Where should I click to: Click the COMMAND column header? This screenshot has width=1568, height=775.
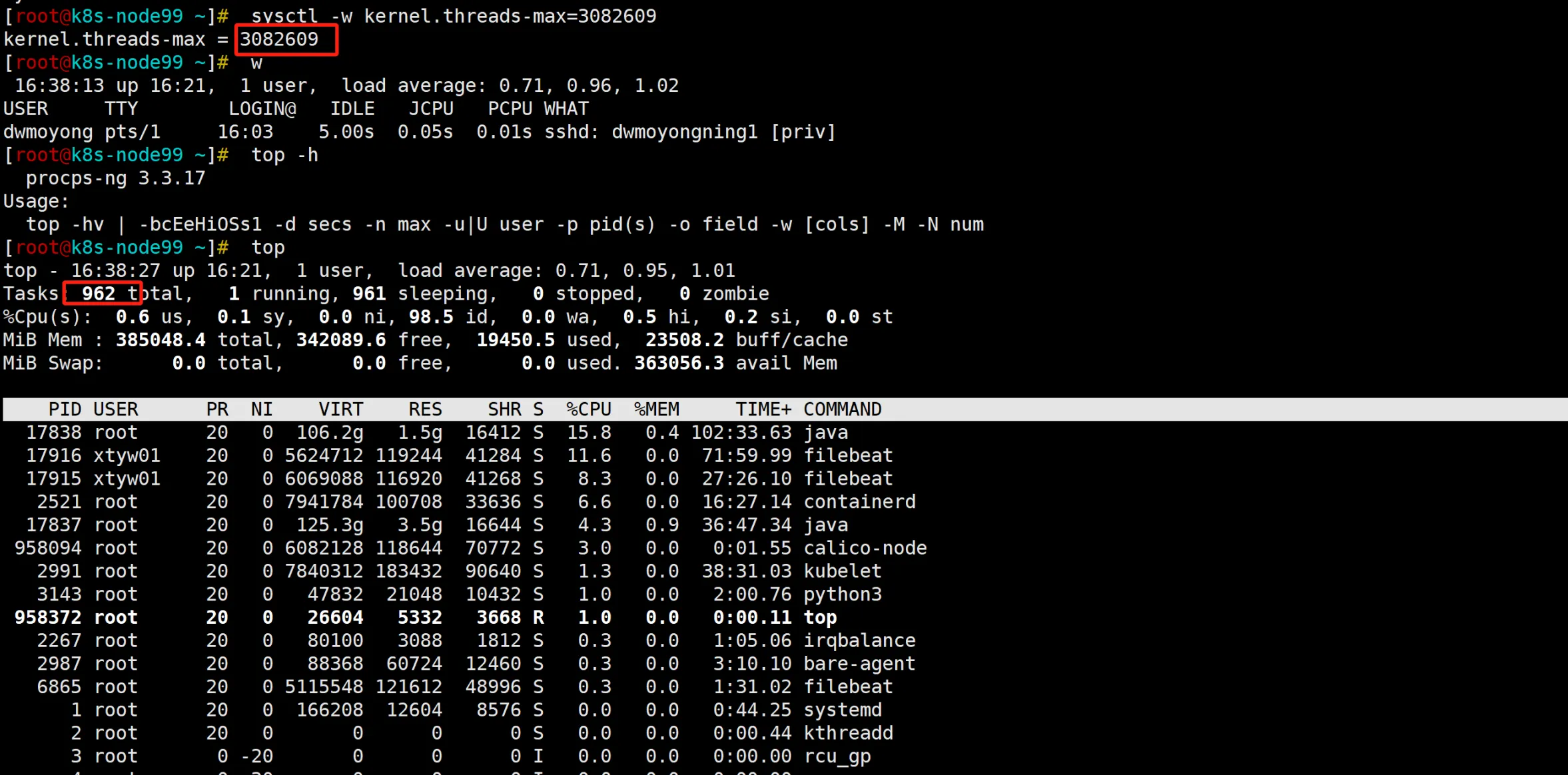842,409
